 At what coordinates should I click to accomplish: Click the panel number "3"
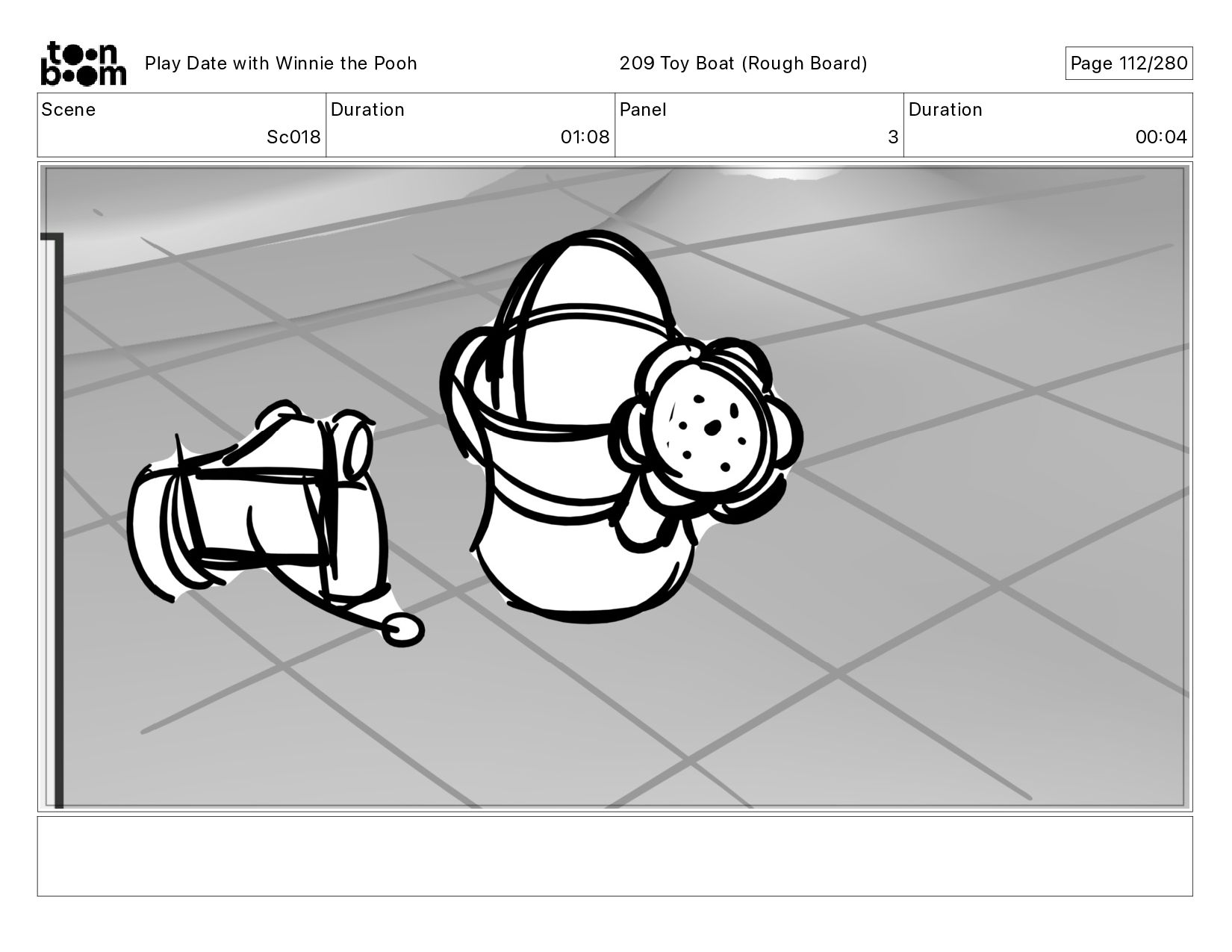(x=892, y=137)
